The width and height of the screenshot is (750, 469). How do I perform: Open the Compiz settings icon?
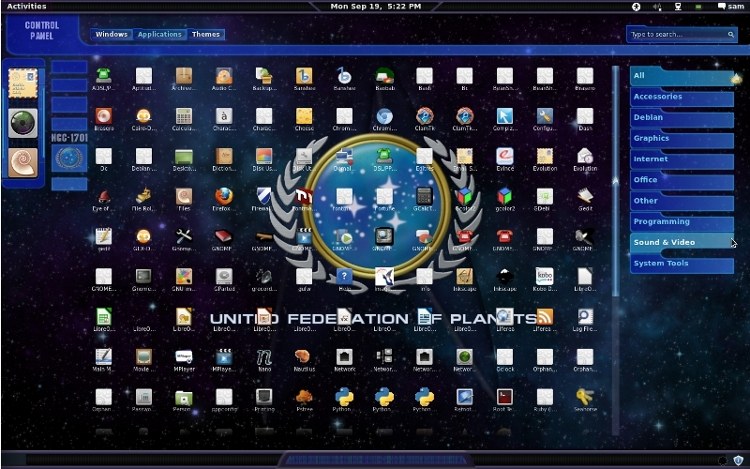tap(505, 116)
